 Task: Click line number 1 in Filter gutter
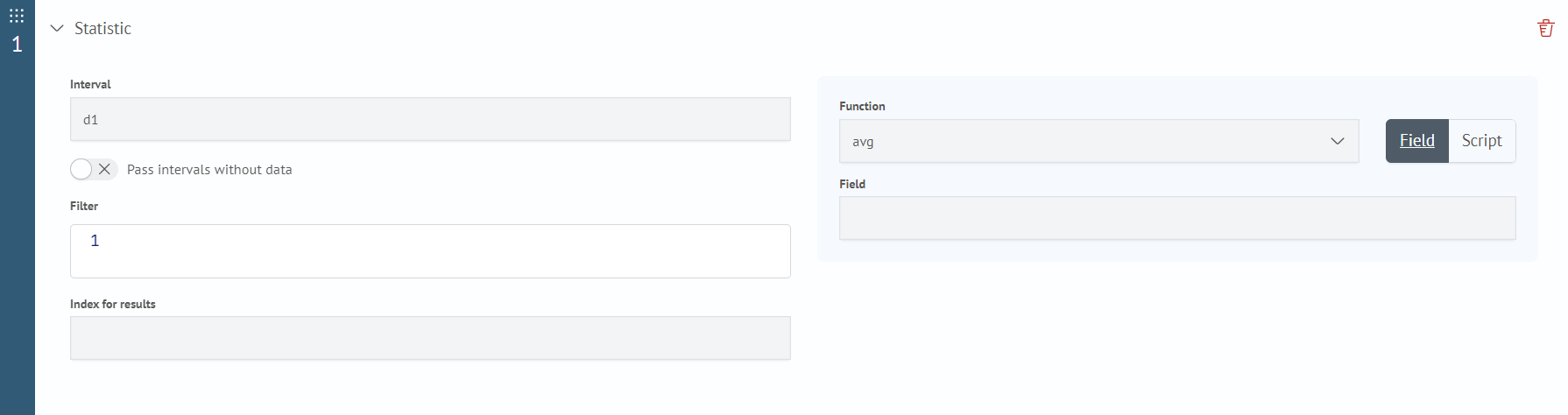coord(95,241)
